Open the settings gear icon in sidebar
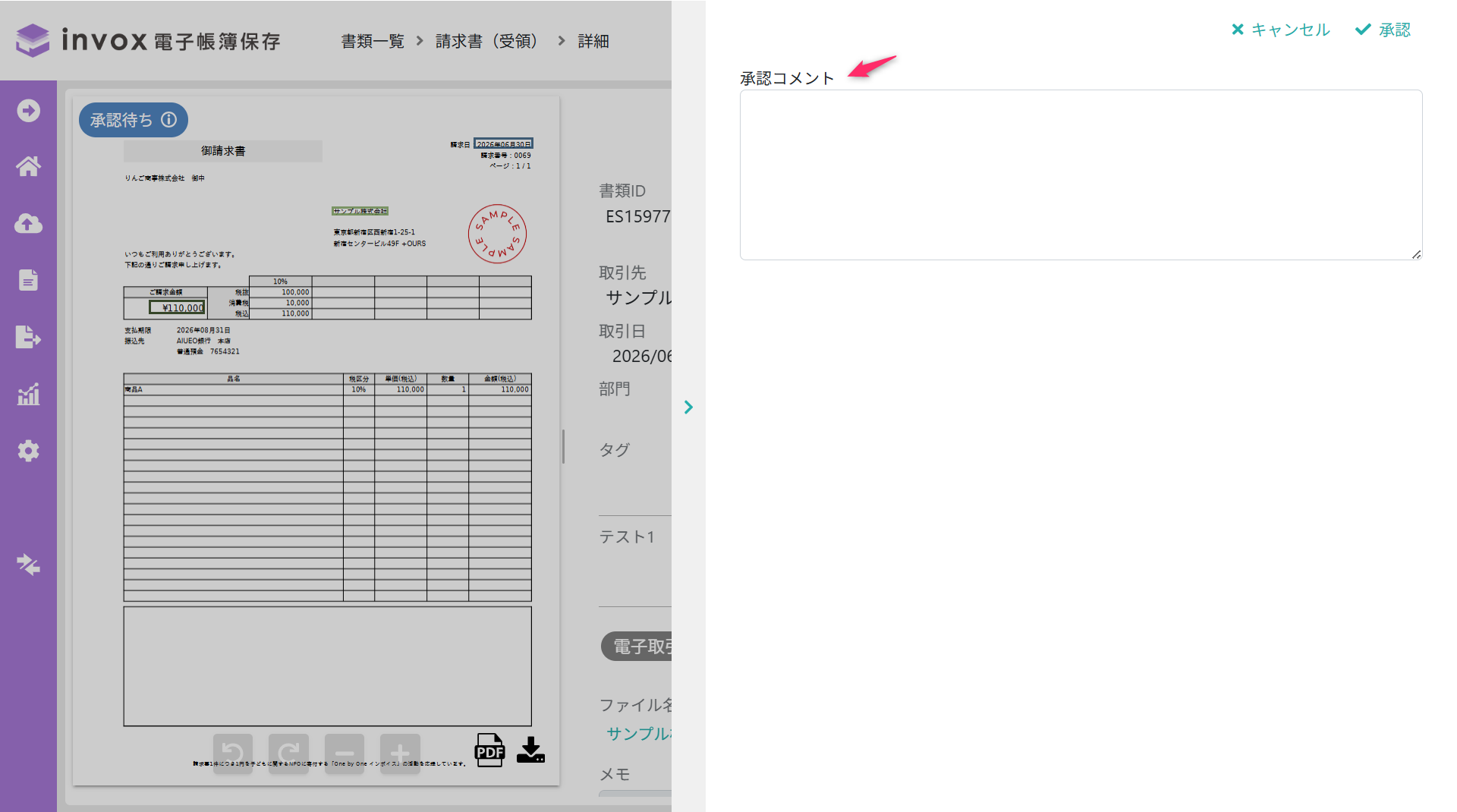This screenshot has height=812, width=1457. pyautogui.click(x=28, y=451)
